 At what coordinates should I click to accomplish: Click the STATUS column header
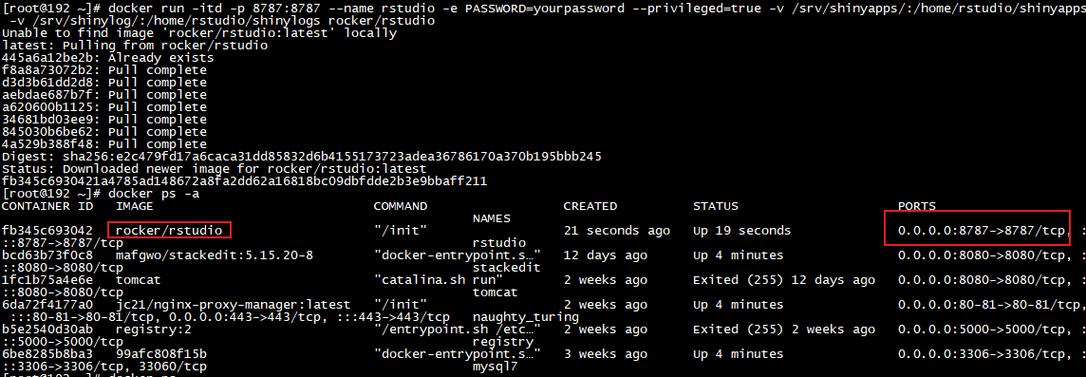[x=715, y=206]
